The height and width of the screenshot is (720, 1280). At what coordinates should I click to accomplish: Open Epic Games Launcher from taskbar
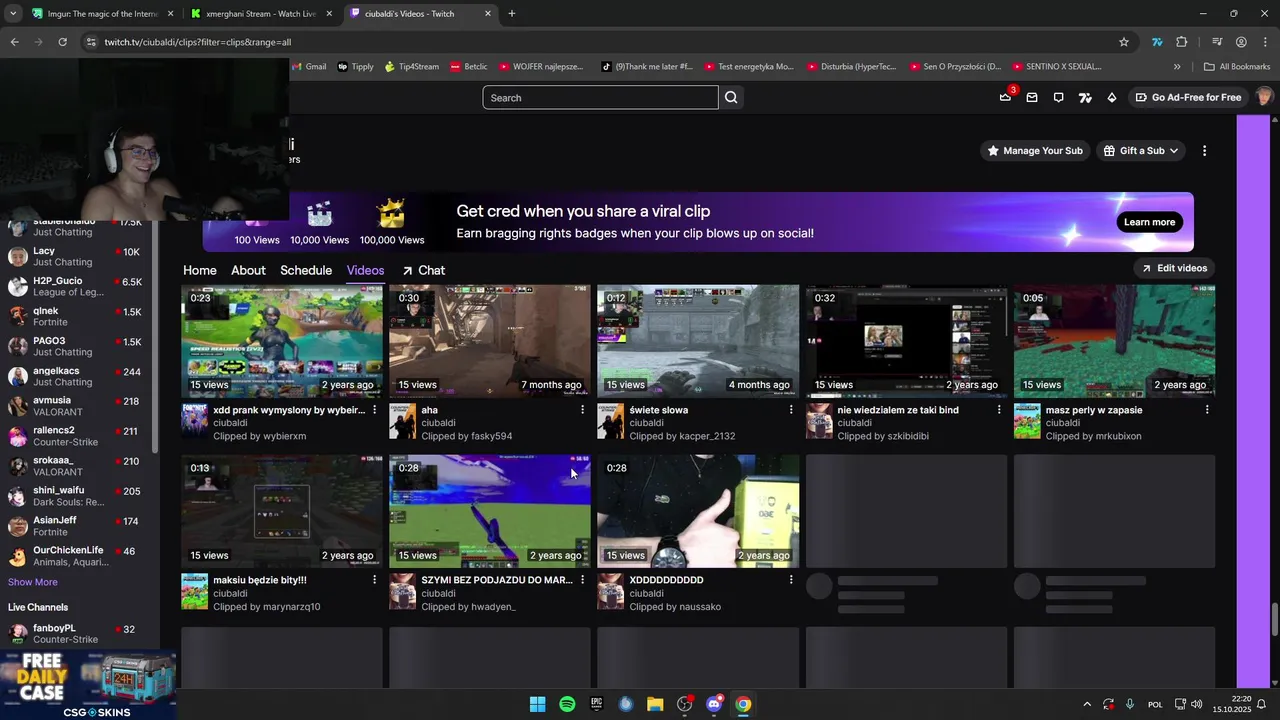[x=597, y=704]
